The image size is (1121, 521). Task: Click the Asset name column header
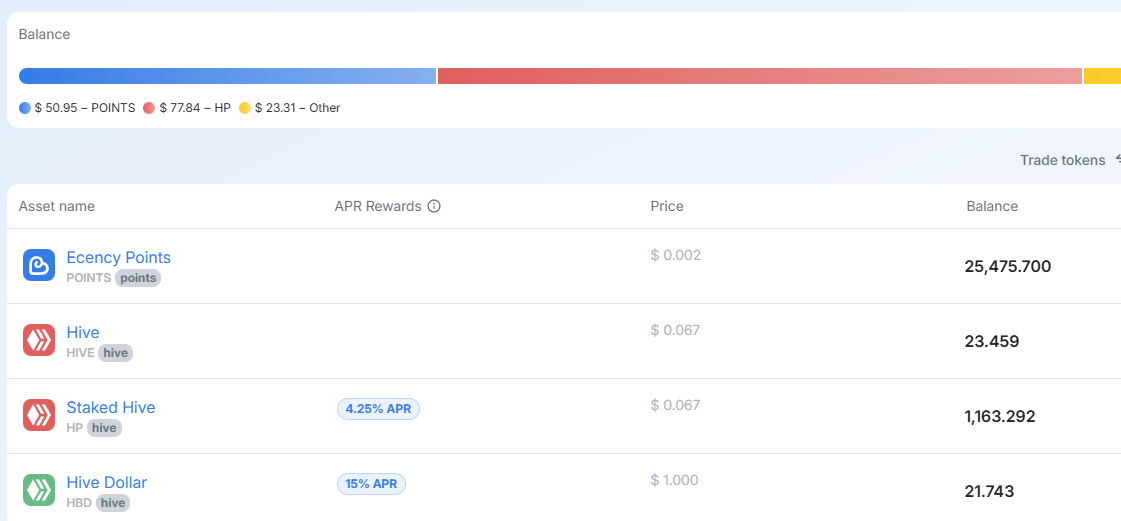[57, 206]
